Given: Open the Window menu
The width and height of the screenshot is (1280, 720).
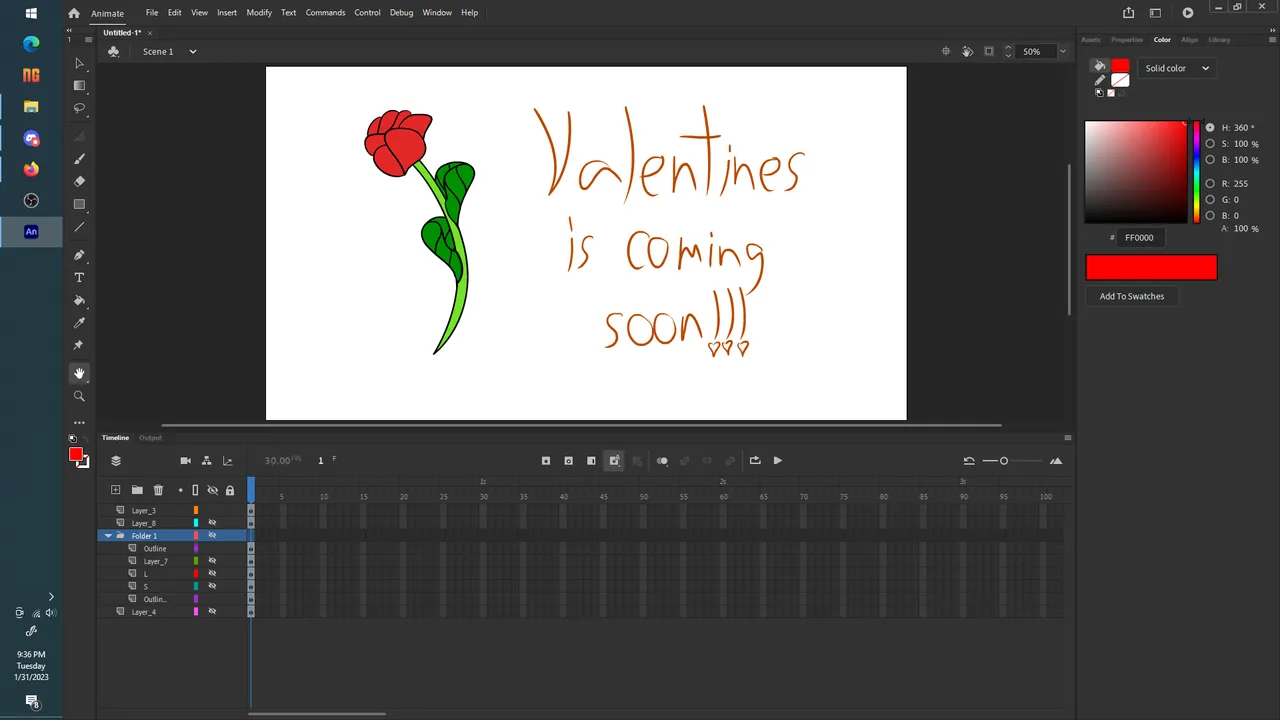Looking at the screenshot, I should (x=437, y=13).
